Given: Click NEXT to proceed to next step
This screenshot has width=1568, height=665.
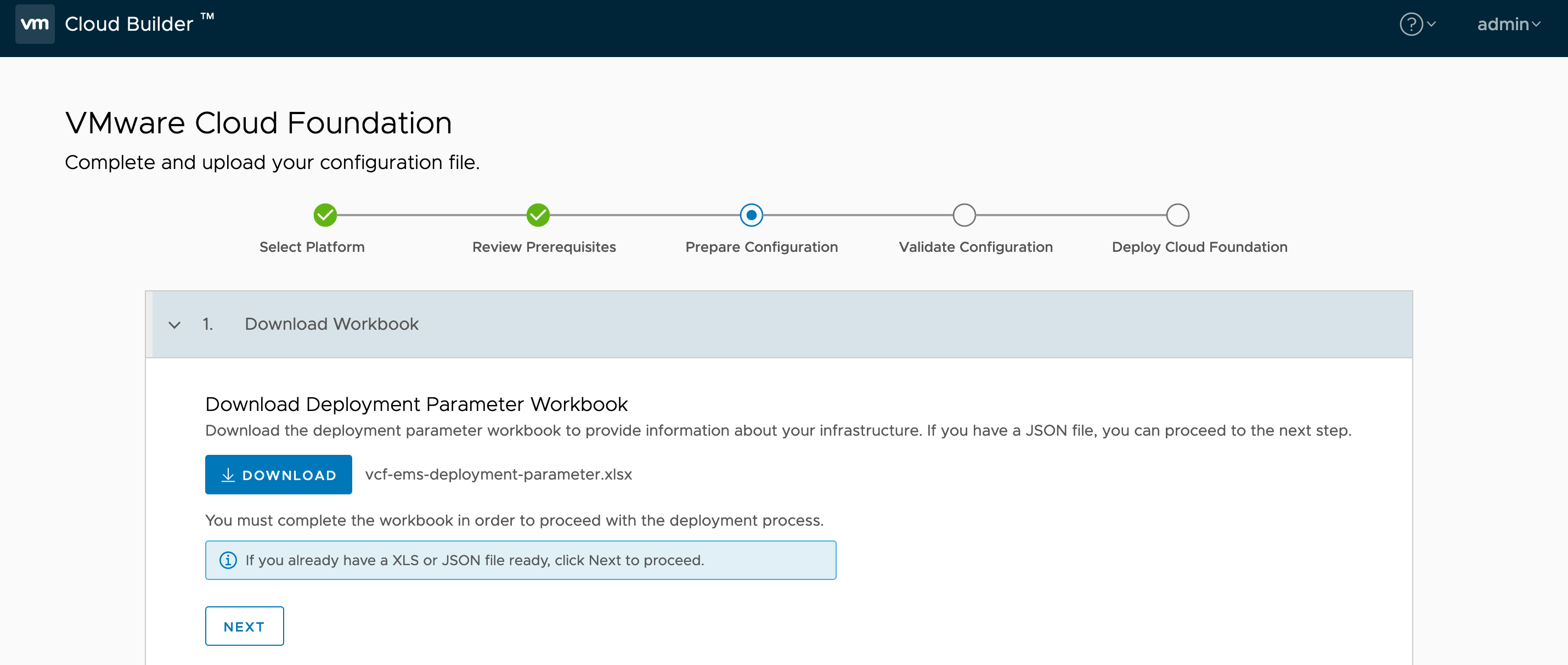Looking at the screenshot, I should (x=244, y=626).
